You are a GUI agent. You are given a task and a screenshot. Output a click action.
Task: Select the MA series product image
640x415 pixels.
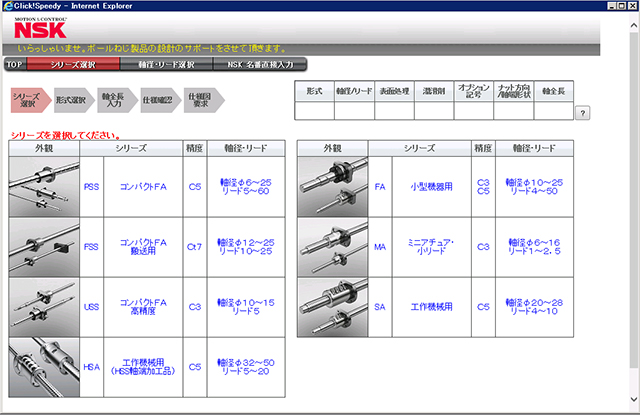click(x=333, y=247)
